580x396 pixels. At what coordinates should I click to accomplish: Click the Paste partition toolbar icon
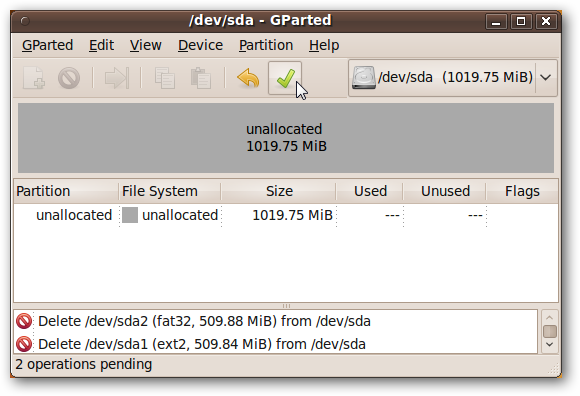201,78
